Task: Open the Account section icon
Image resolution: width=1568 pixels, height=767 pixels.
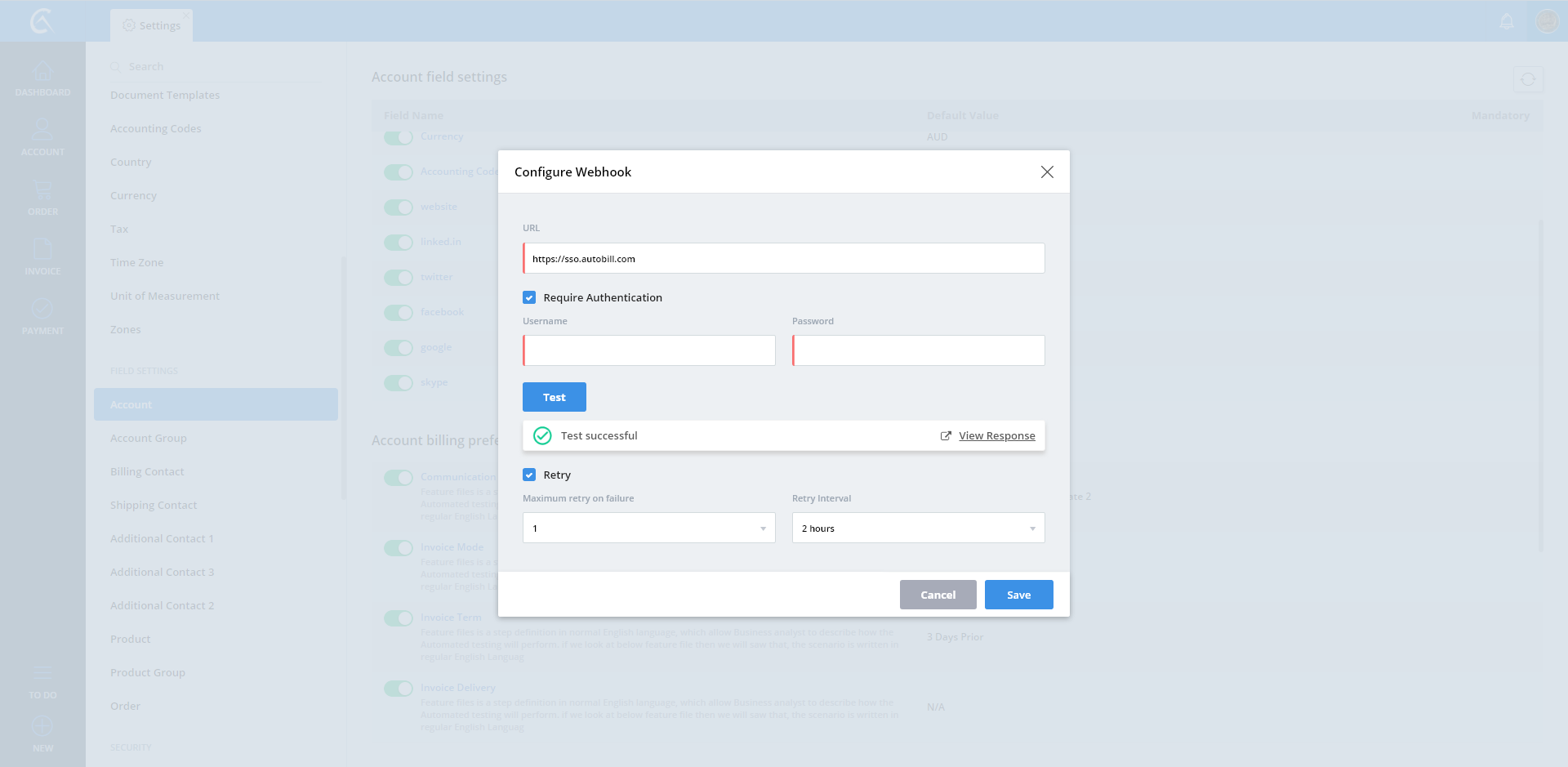Action: [42, 130]
